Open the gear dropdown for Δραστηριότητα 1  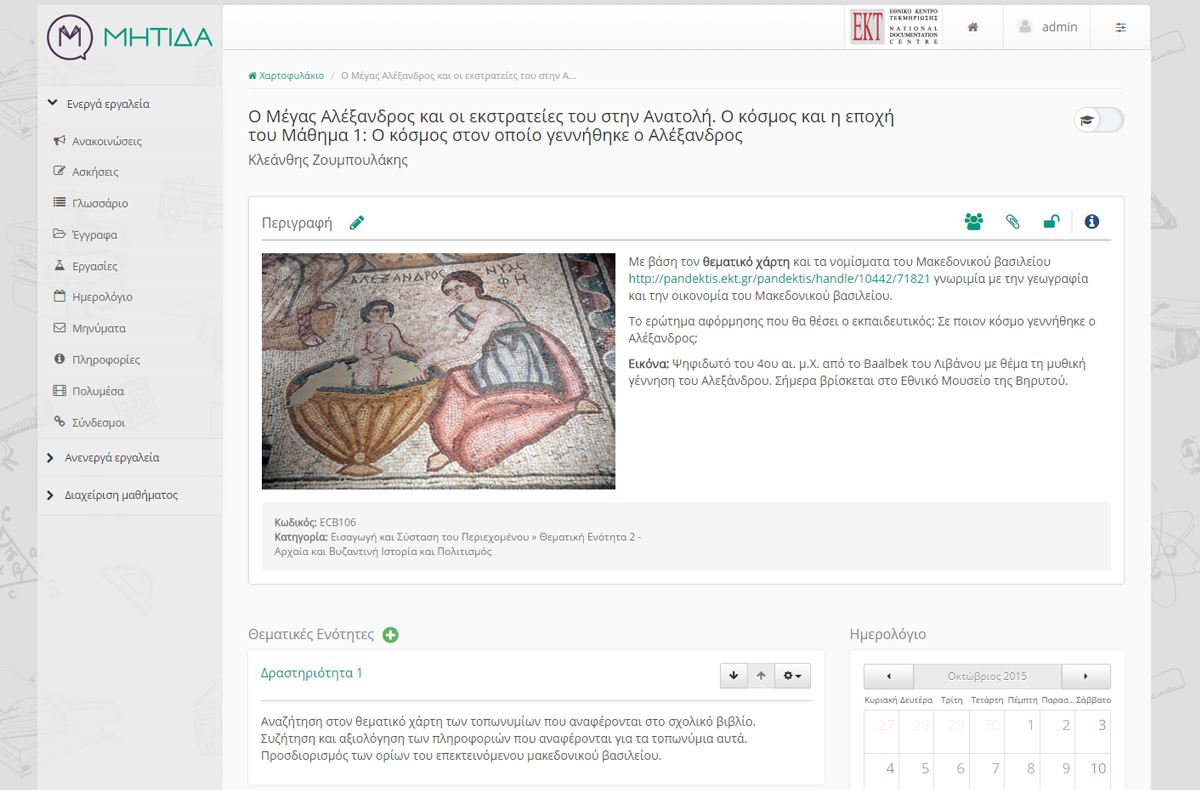(x=793, y=676)
